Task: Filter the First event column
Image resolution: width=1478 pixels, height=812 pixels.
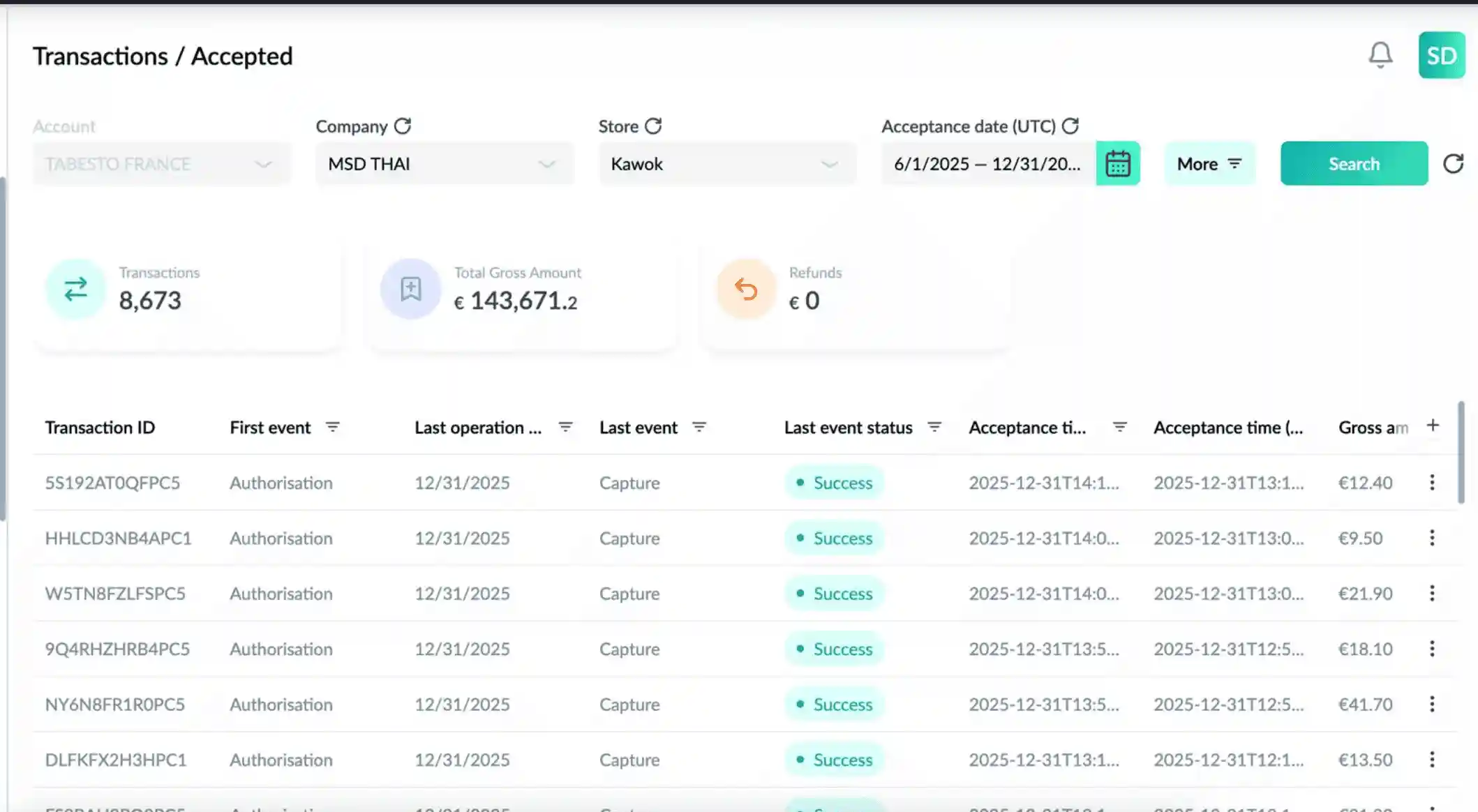Action: click(x=333, y=427)
